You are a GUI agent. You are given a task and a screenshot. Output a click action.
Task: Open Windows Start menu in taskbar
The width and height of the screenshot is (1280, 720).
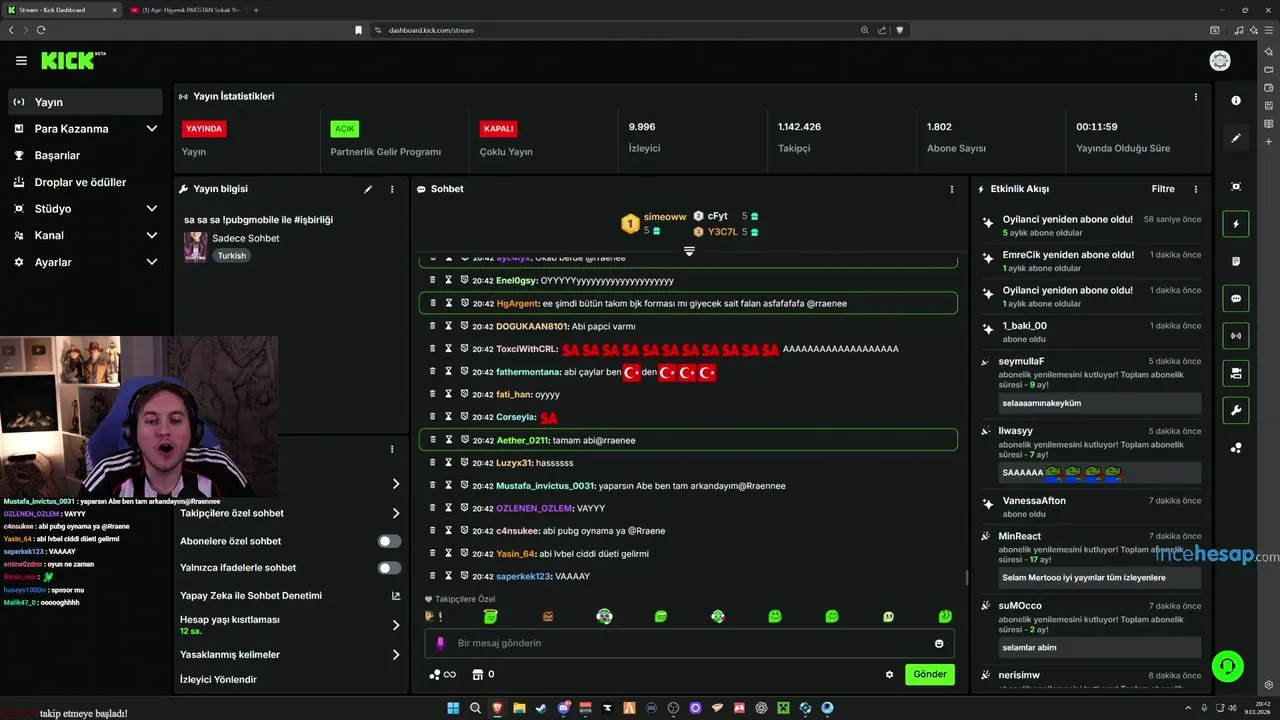coord(453,708)
